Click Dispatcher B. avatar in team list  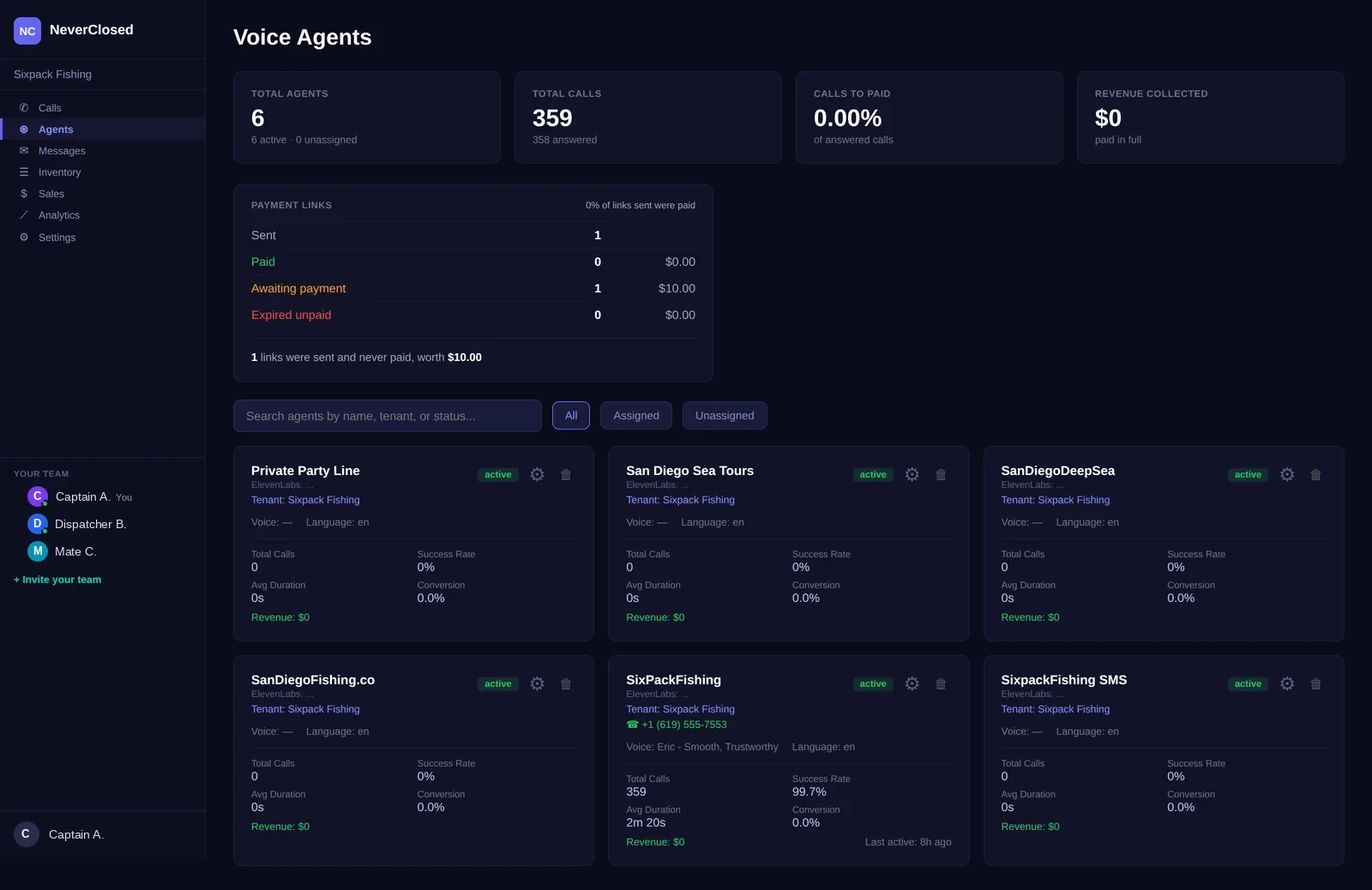click(x=37, y=523)
